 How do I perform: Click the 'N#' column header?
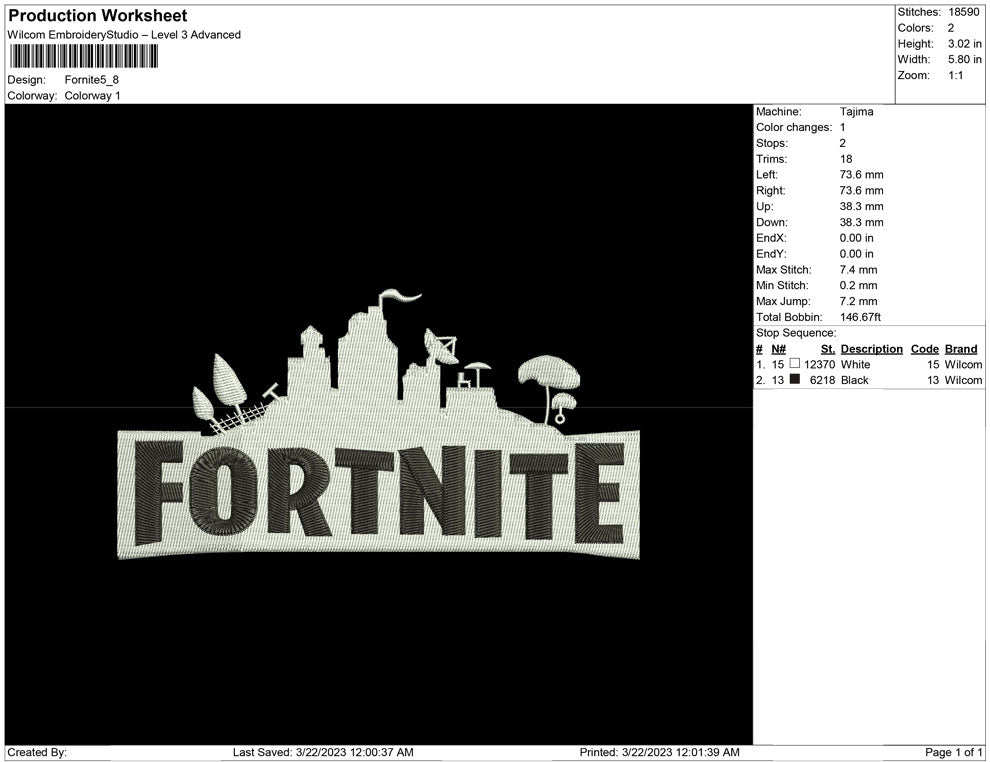tap(778, 349)
